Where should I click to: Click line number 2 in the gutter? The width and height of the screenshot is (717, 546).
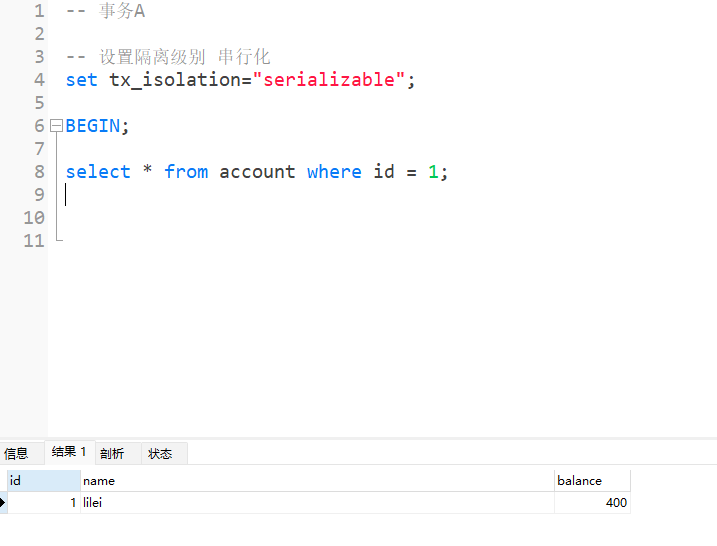(40, 34)
